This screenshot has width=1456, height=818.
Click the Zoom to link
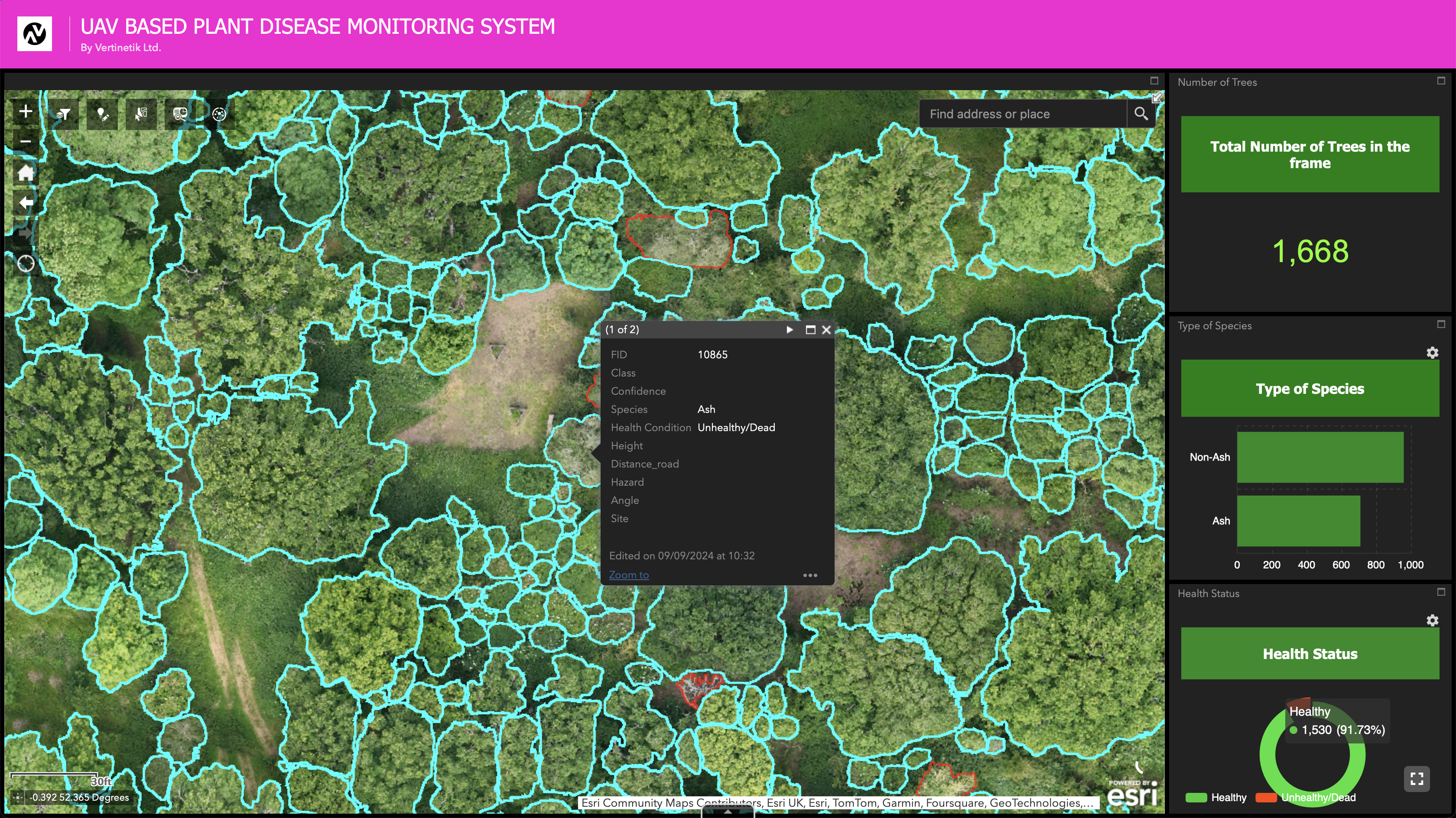[x=628, y=575]
